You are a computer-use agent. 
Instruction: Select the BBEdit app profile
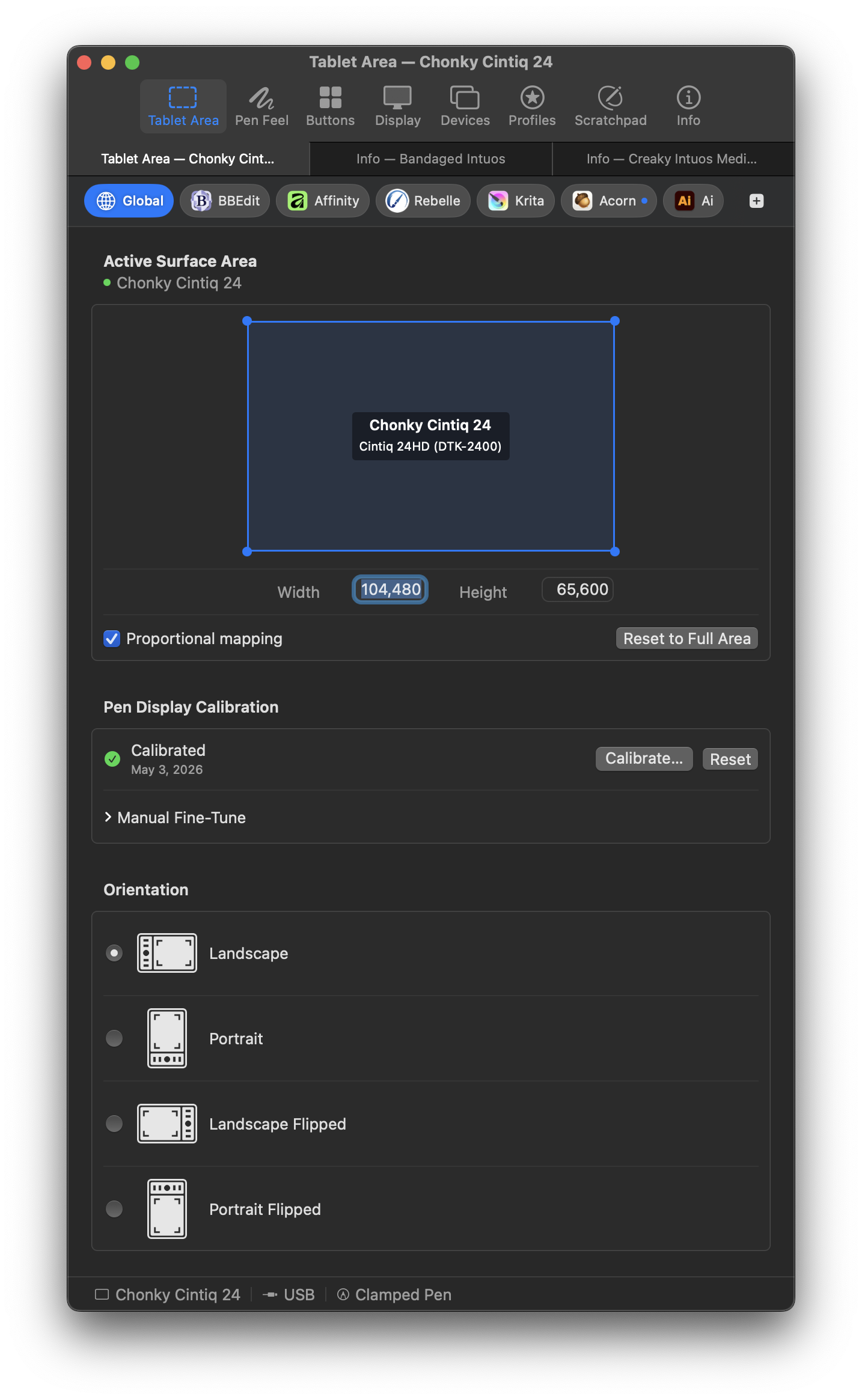[x=225, y=201]
